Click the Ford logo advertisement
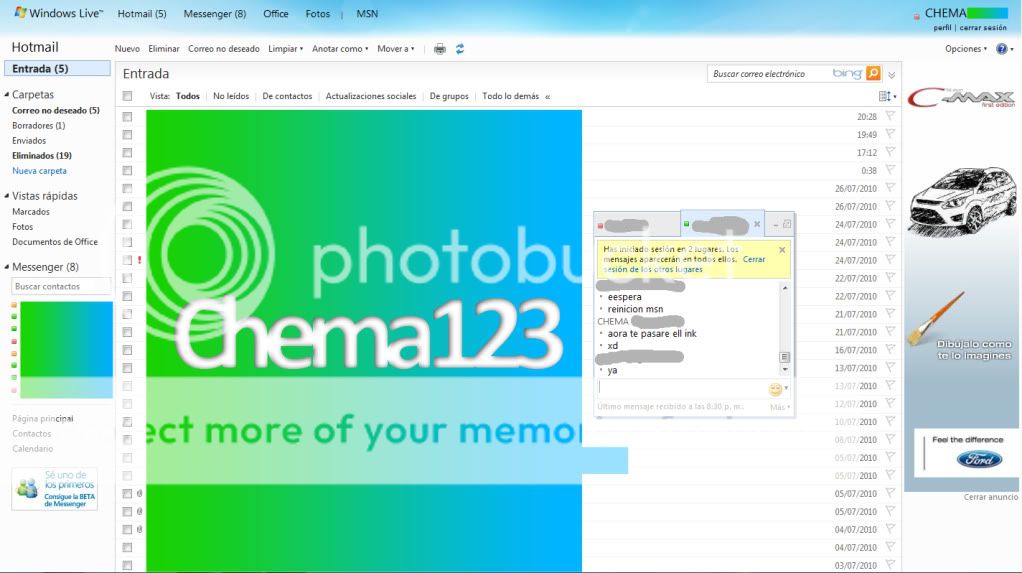This screenshot has width=1022, height=573. pos(979,459)
